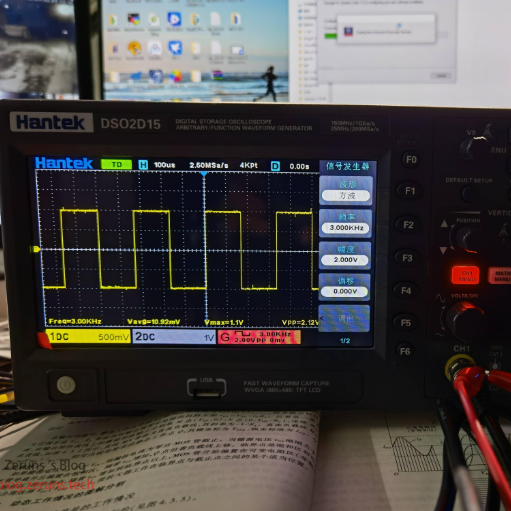Screen dimensions: 511x511
Task: Select the yellow channel 1 ground level marker
Action: coord(35,249)
